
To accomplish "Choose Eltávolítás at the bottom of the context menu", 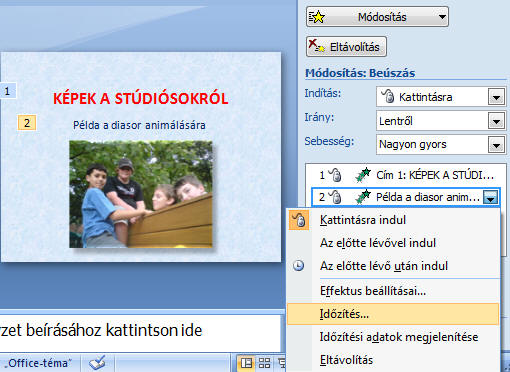I will coord(393,360).
